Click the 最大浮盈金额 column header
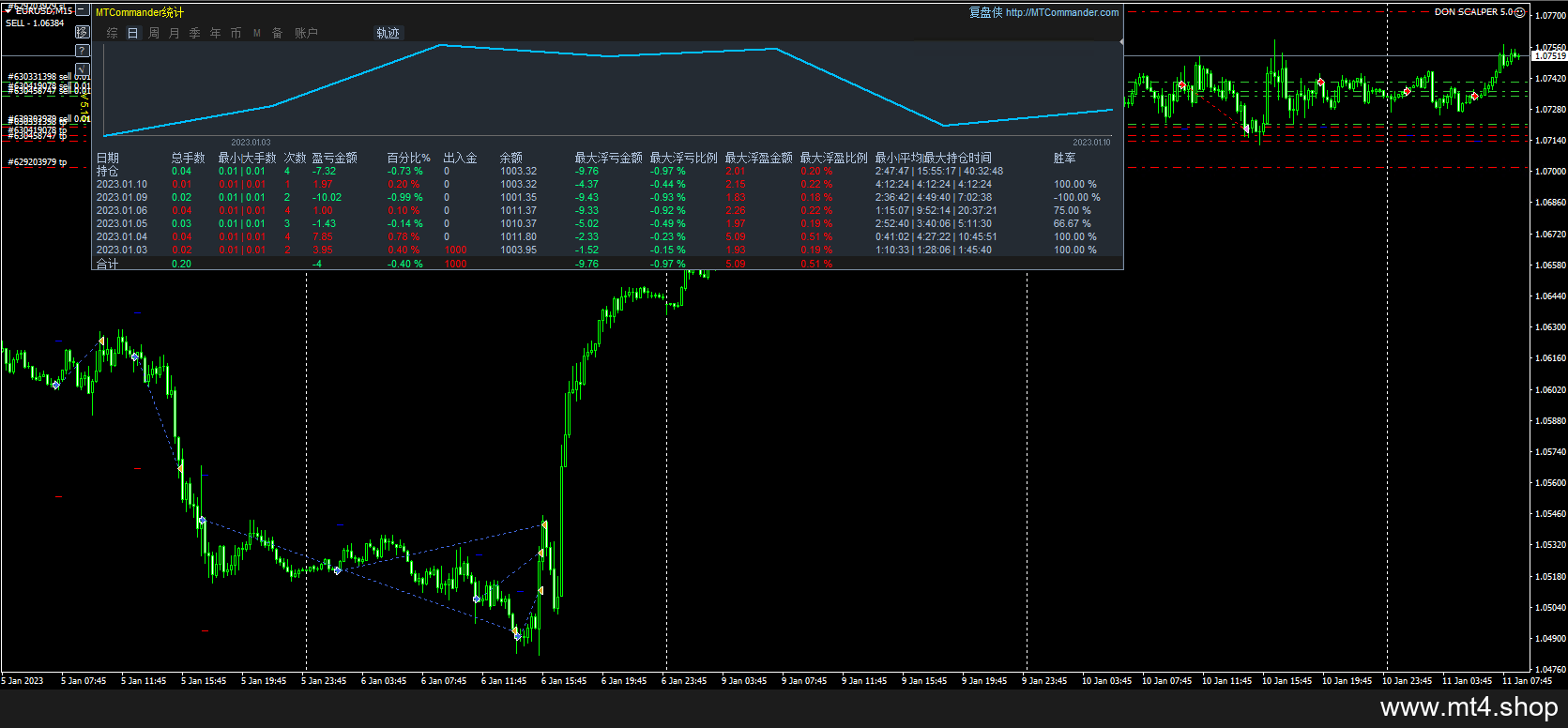The width and height of the screenshot is (1568, 728). tap(759, 158)
